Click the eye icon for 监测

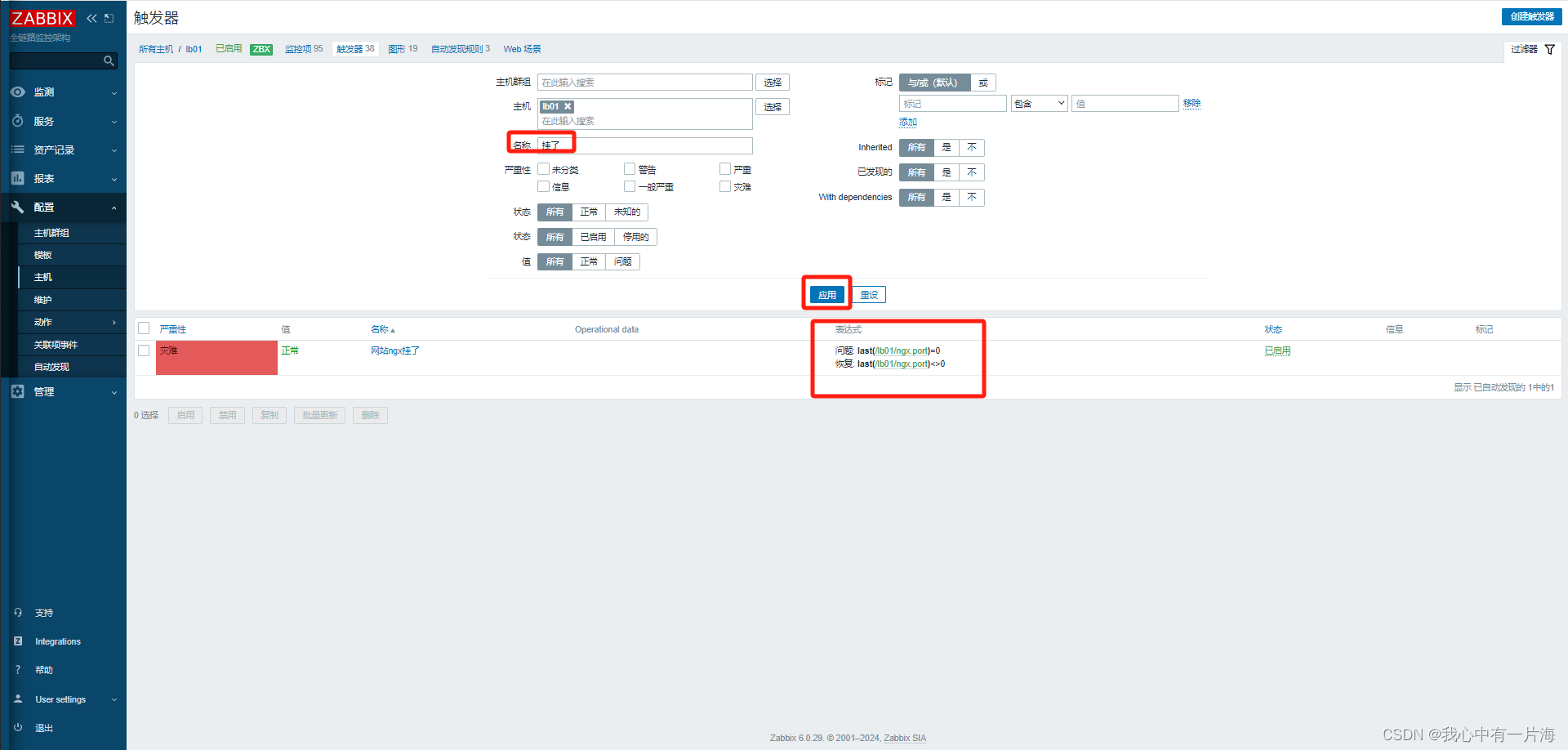(17, 92)
